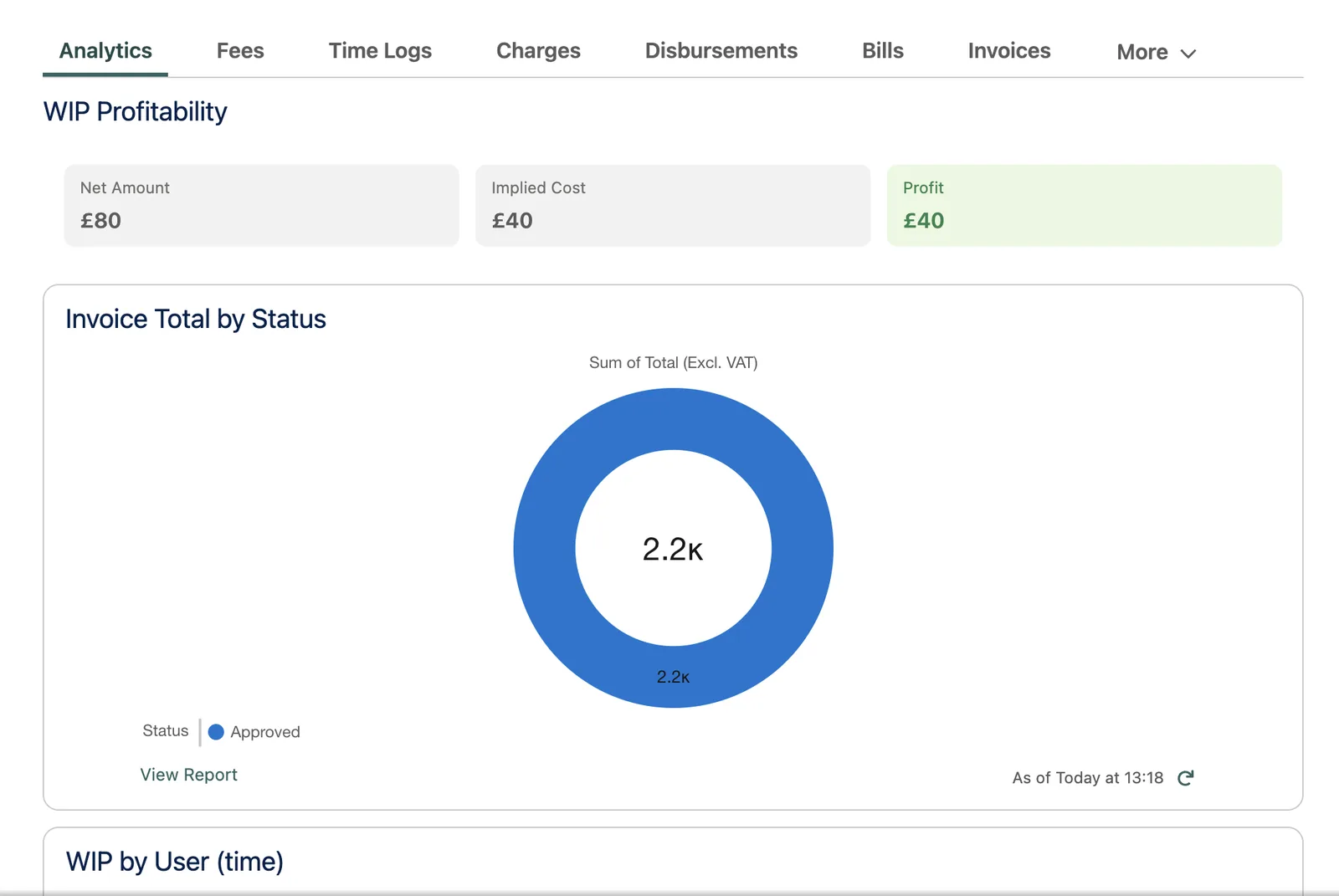Switch to the Fees tab
The image size is (1339, 896).
(x=240, y=51)
